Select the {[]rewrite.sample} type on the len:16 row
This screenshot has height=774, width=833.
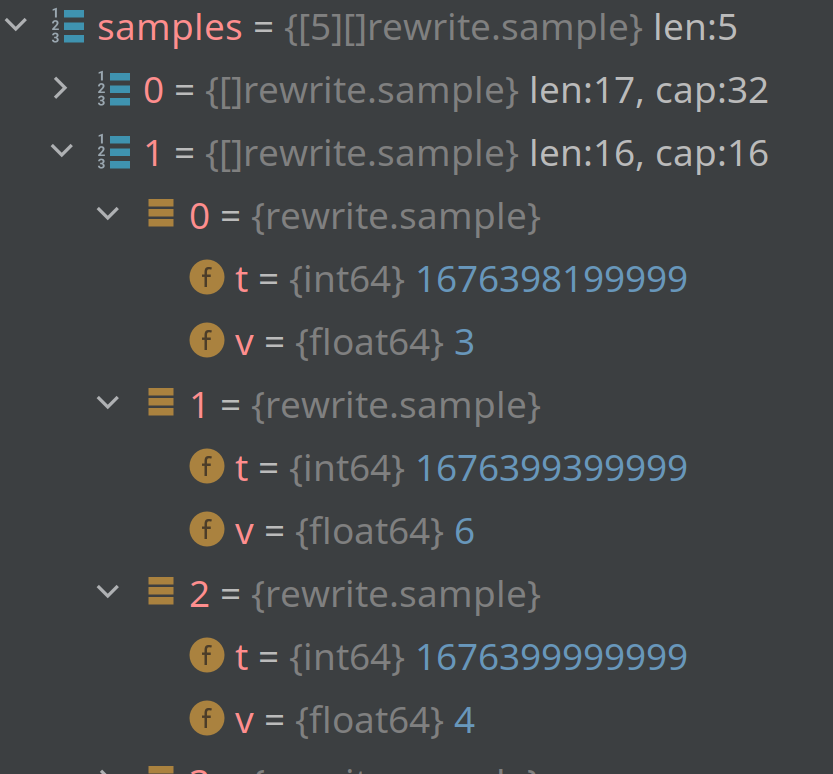[x=362, y=154]
